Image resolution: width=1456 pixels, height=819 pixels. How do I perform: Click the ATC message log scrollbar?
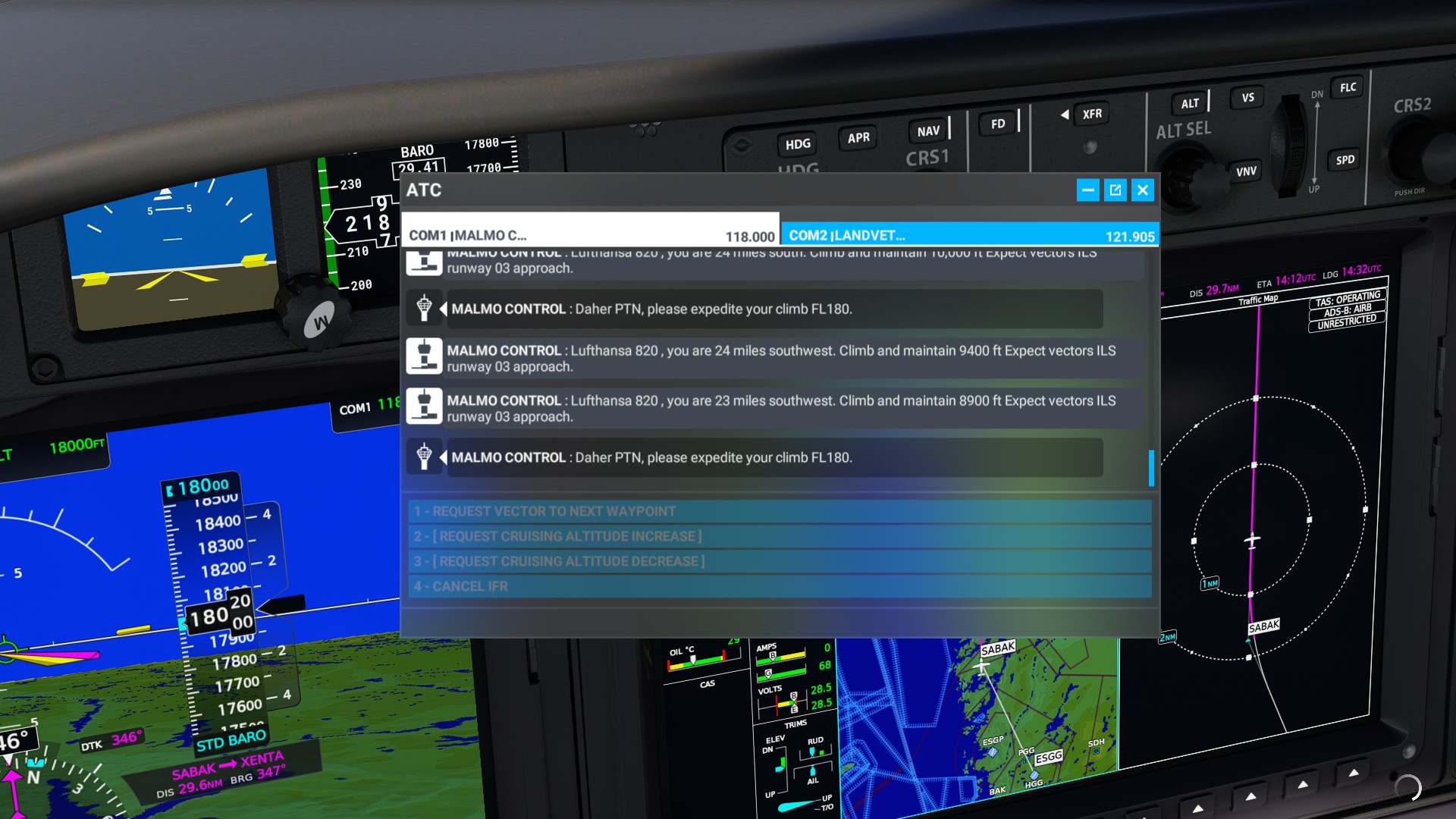coord(1150,468)
